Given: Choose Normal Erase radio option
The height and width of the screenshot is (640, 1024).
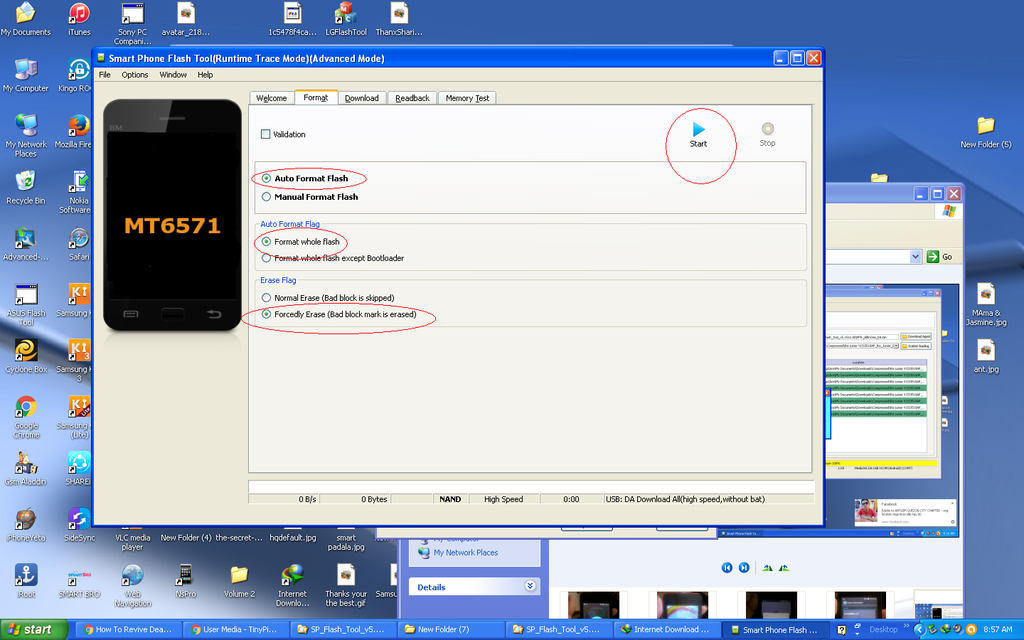Looking at the screenshot, I should pos(266,298).
